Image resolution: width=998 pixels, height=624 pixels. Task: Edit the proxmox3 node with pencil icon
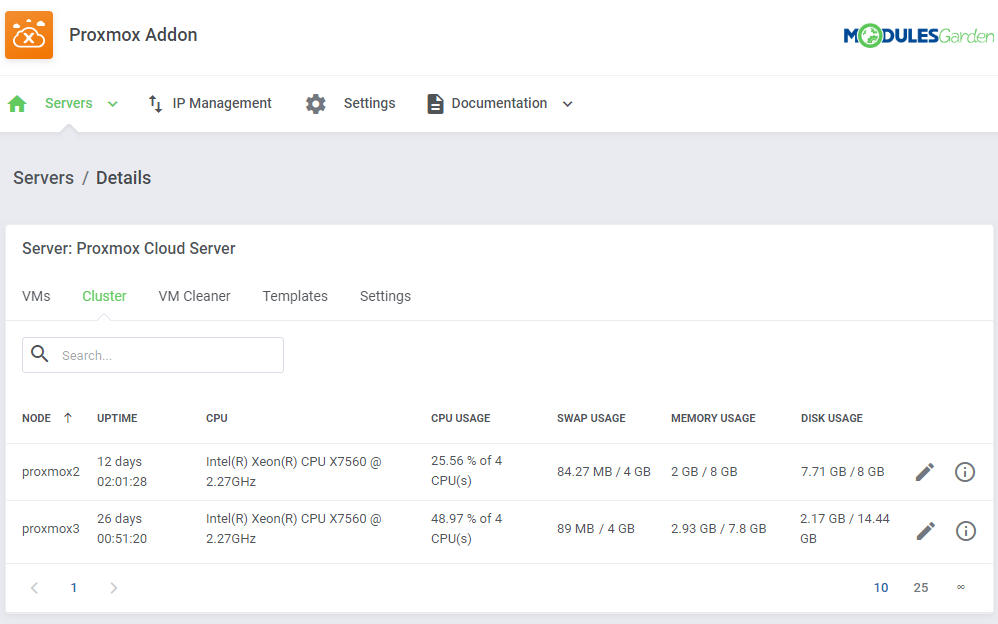coord(925,530)
